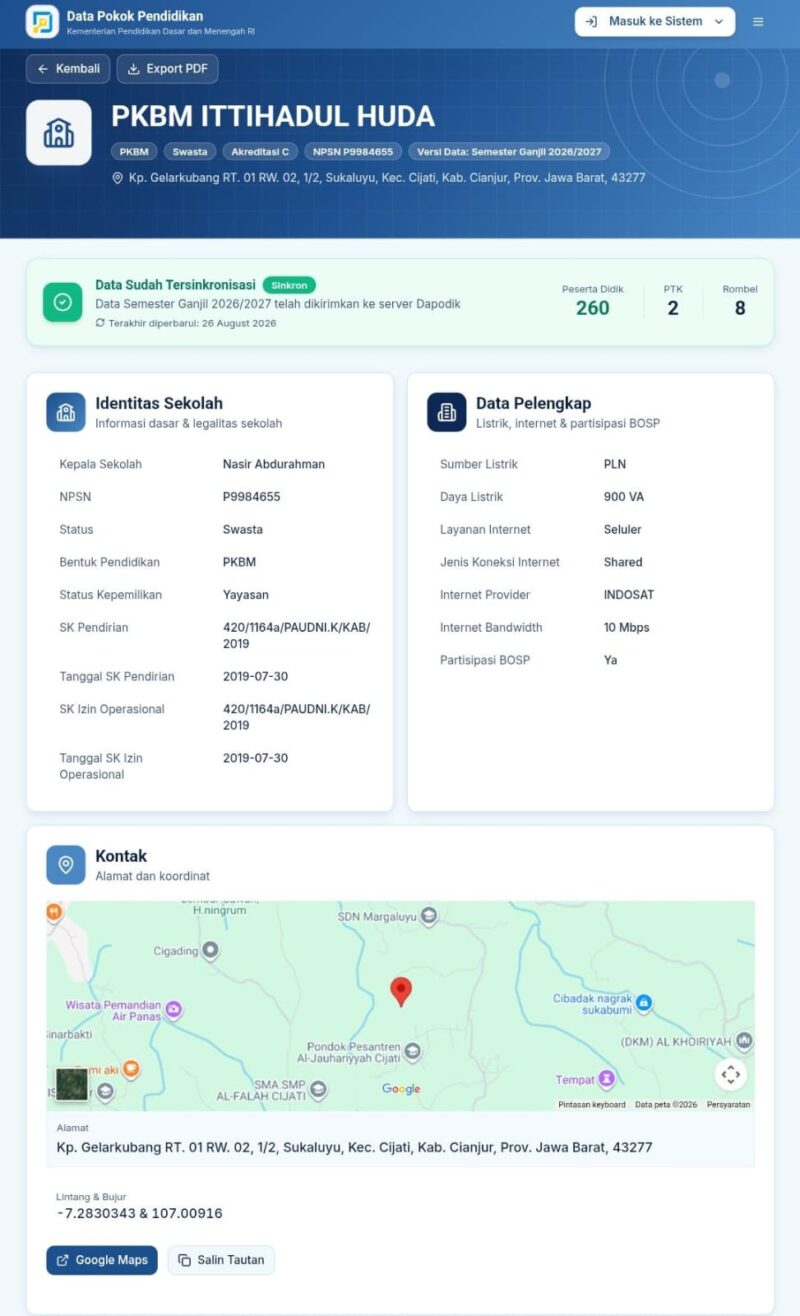Click the Data Pelengkap section icon

(447, 412)
